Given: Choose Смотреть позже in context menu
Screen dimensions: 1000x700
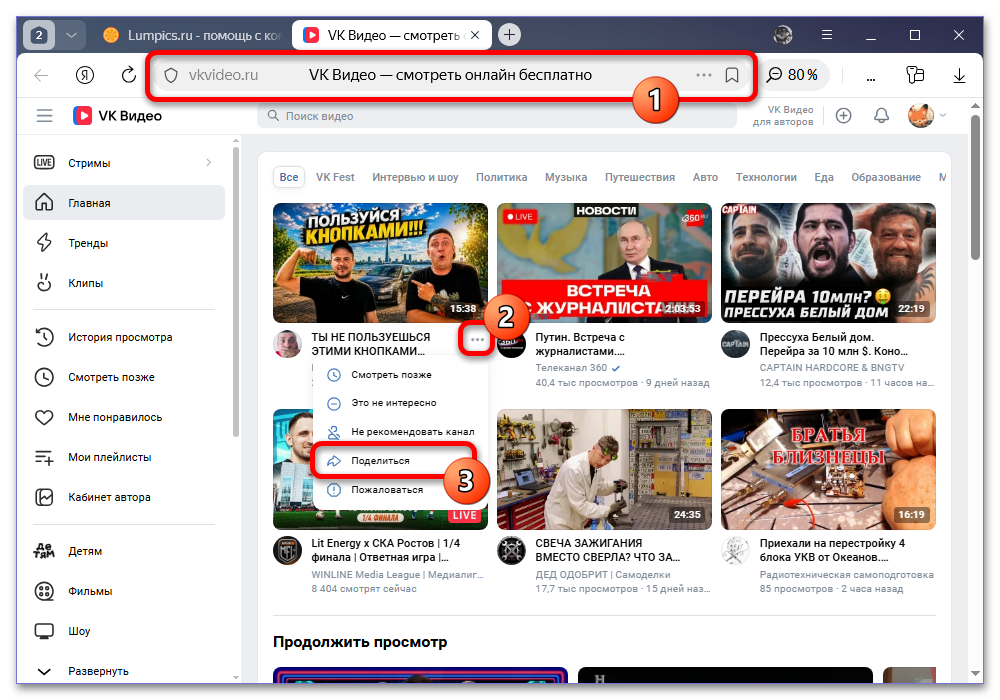Looking at the screenshot, I should pos(401,375).
